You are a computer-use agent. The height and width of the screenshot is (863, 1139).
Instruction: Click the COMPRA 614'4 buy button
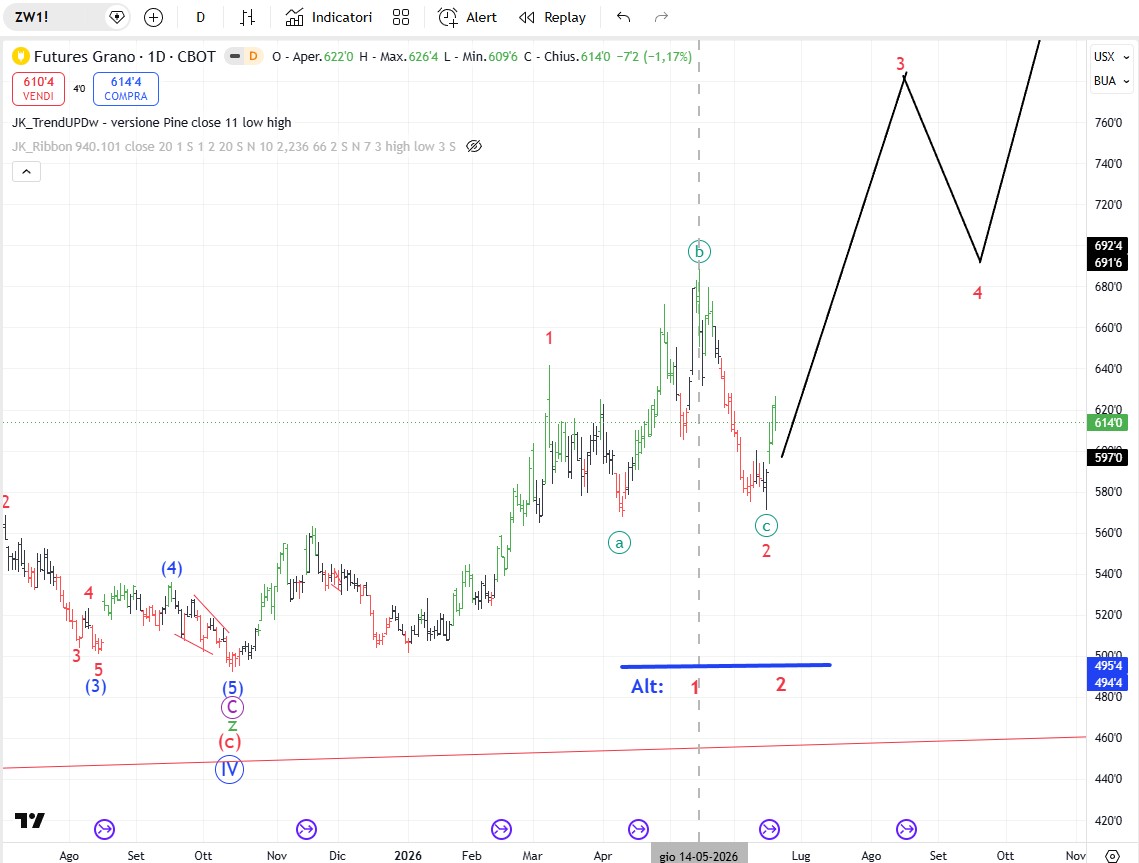tap(126, 89)
